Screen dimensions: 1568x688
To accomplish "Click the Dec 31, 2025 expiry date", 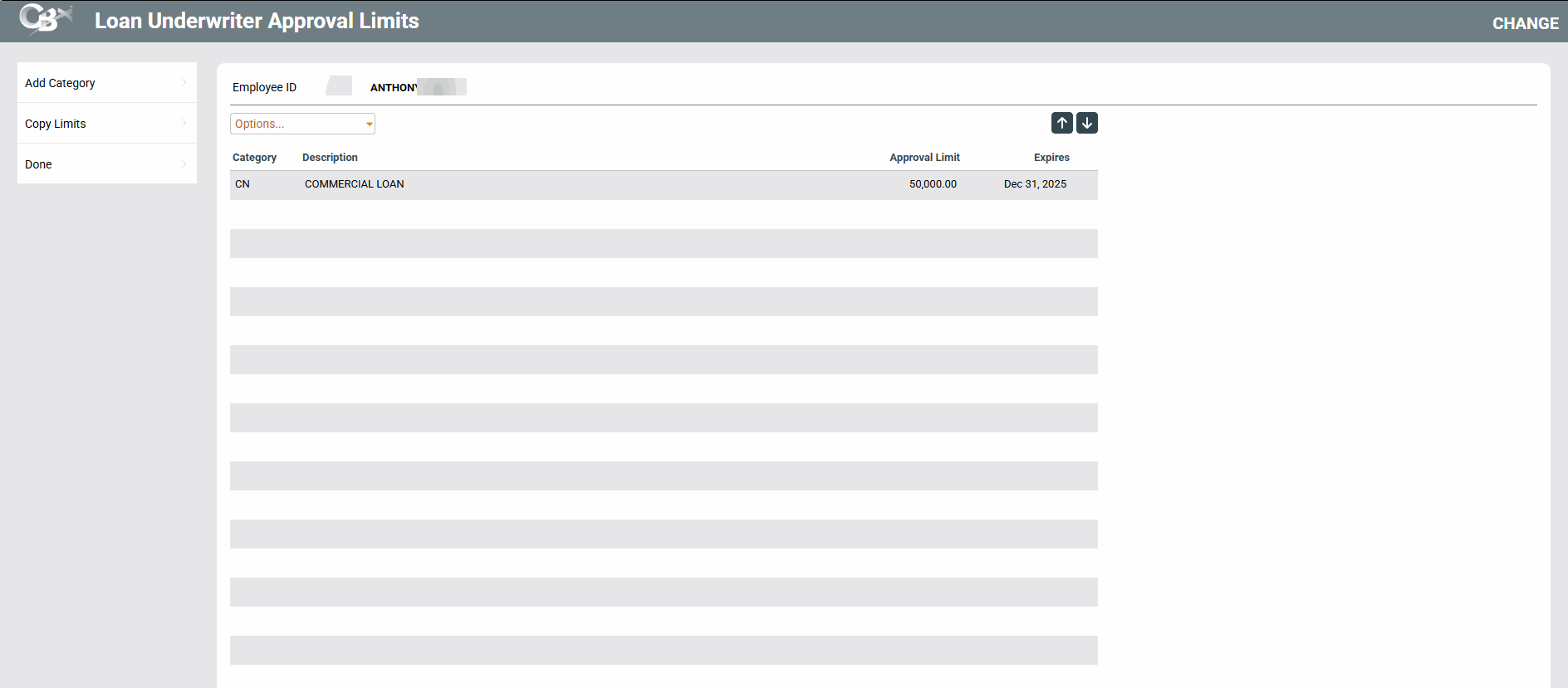I will click(x=1035, y=184).
